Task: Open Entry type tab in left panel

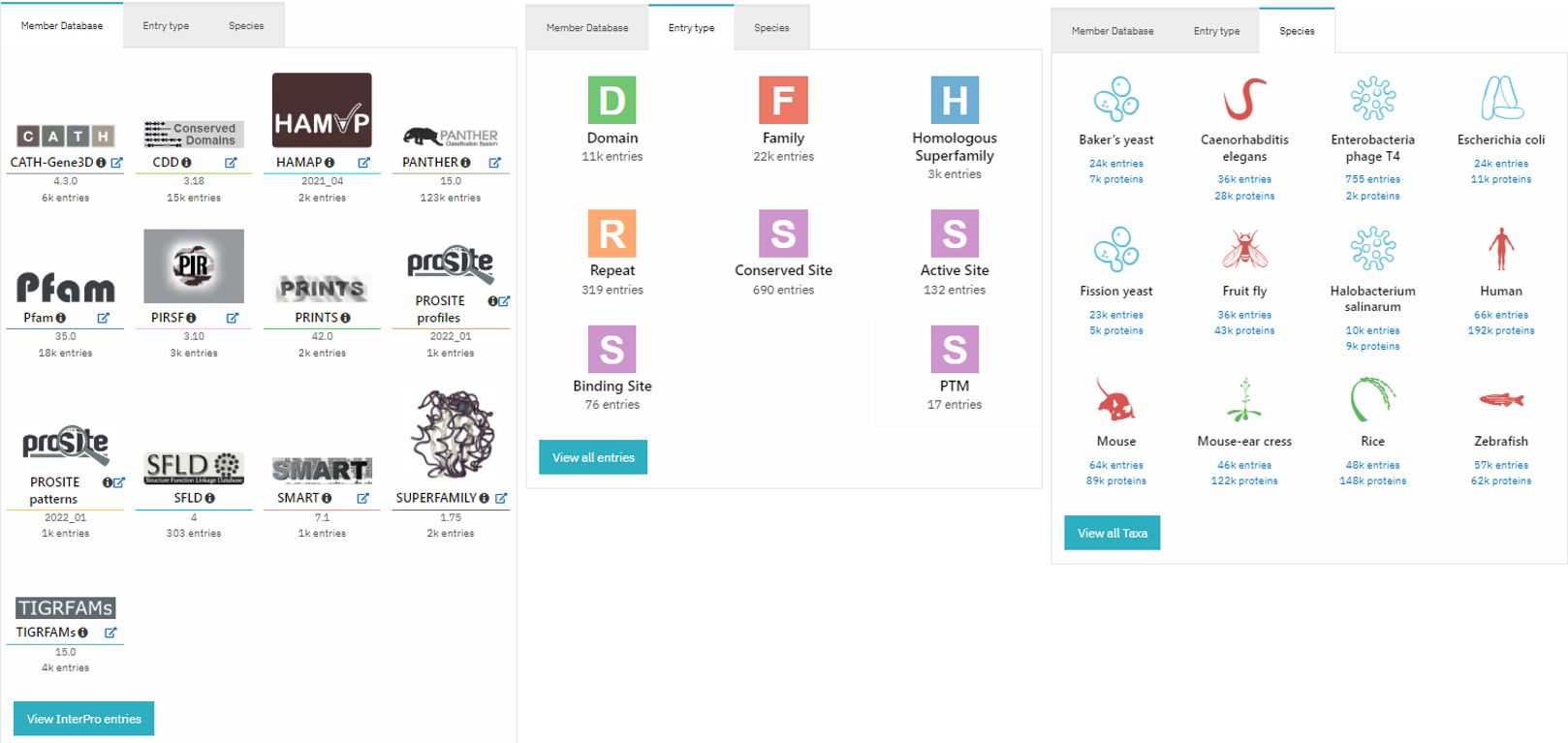Action: (x=166, y=26)
